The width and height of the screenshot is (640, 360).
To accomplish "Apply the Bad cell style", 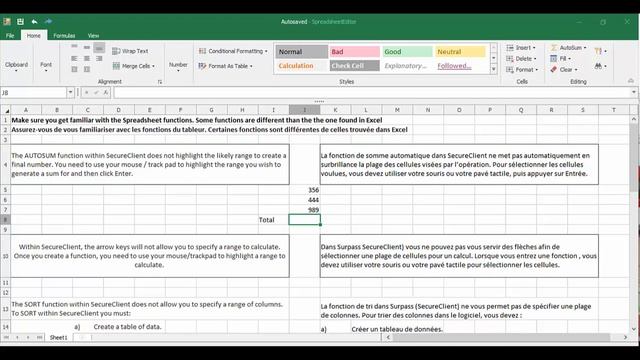I will 355,51.
